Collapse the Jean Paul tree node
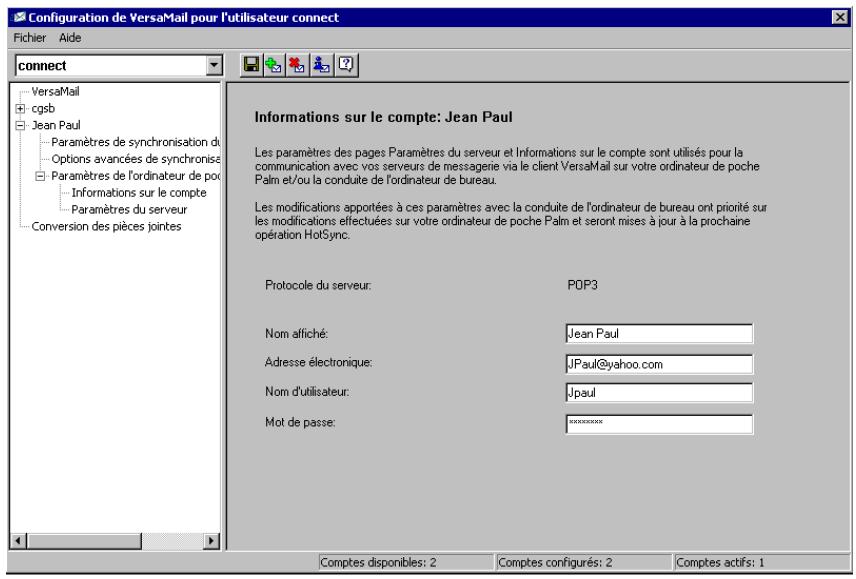The image size is (856, 579). click(20, 126)
